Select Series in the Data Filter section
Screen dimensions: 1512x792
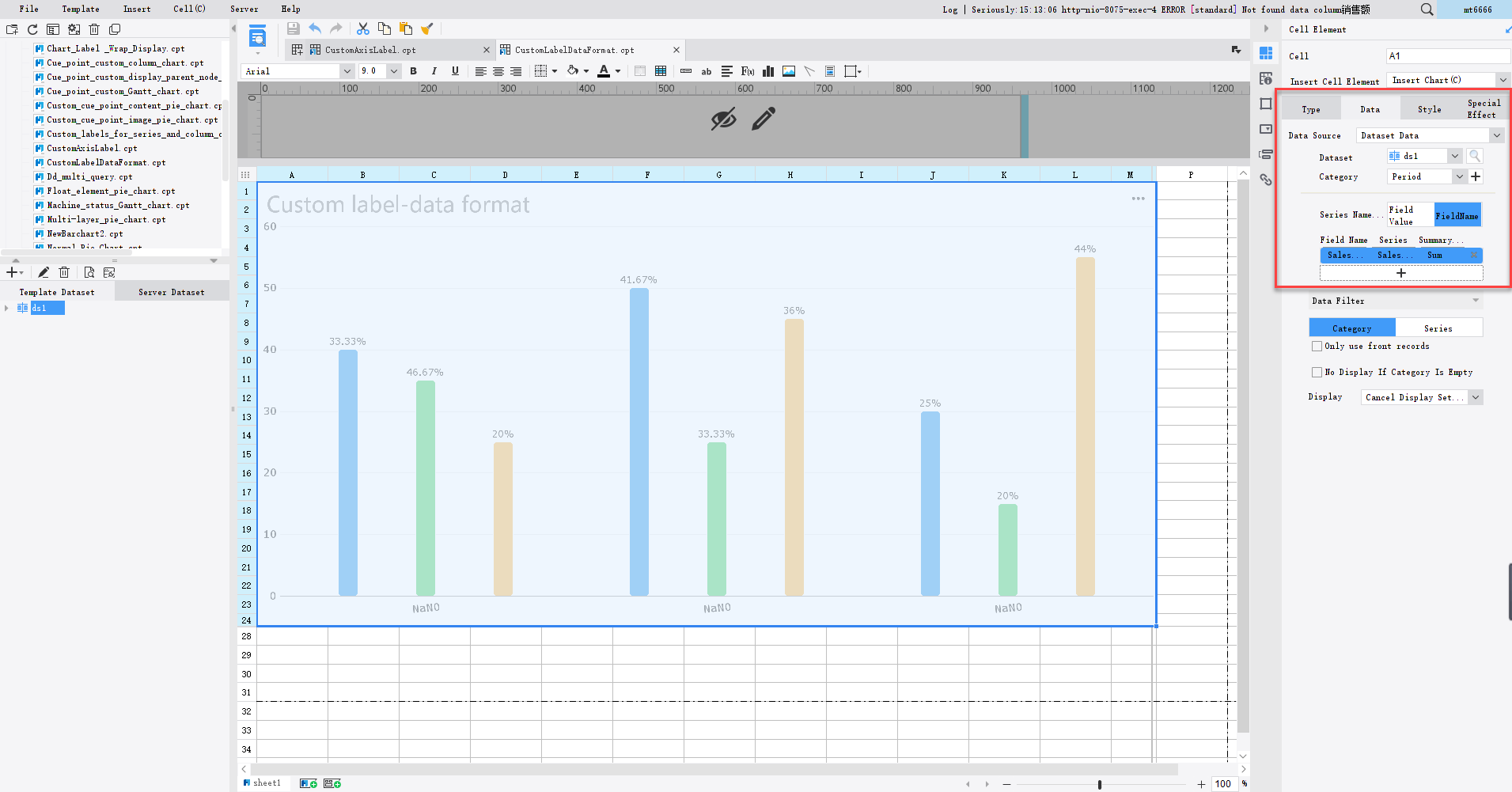tap(1439, 328)
